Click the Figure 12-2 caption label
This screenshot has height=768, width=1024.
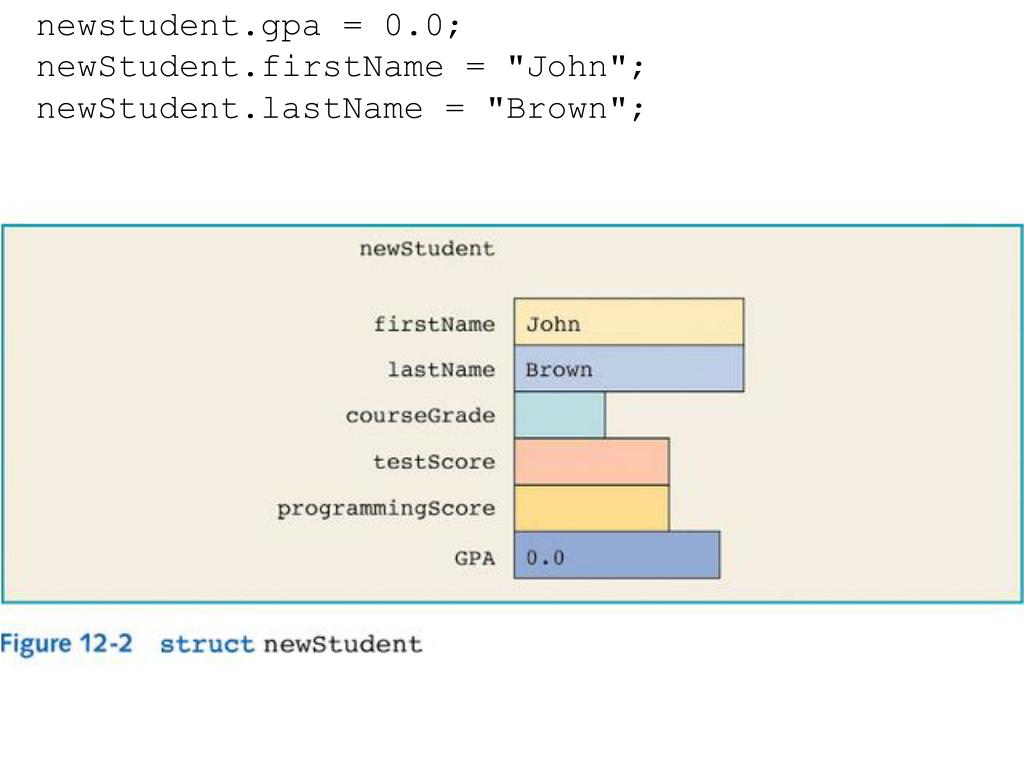66,644
